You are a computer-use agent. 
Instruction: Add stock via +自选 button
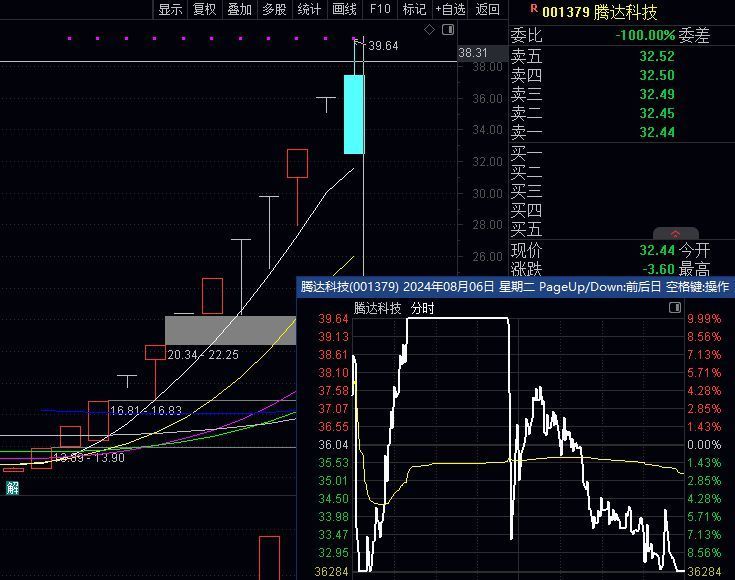pos(450,9)
